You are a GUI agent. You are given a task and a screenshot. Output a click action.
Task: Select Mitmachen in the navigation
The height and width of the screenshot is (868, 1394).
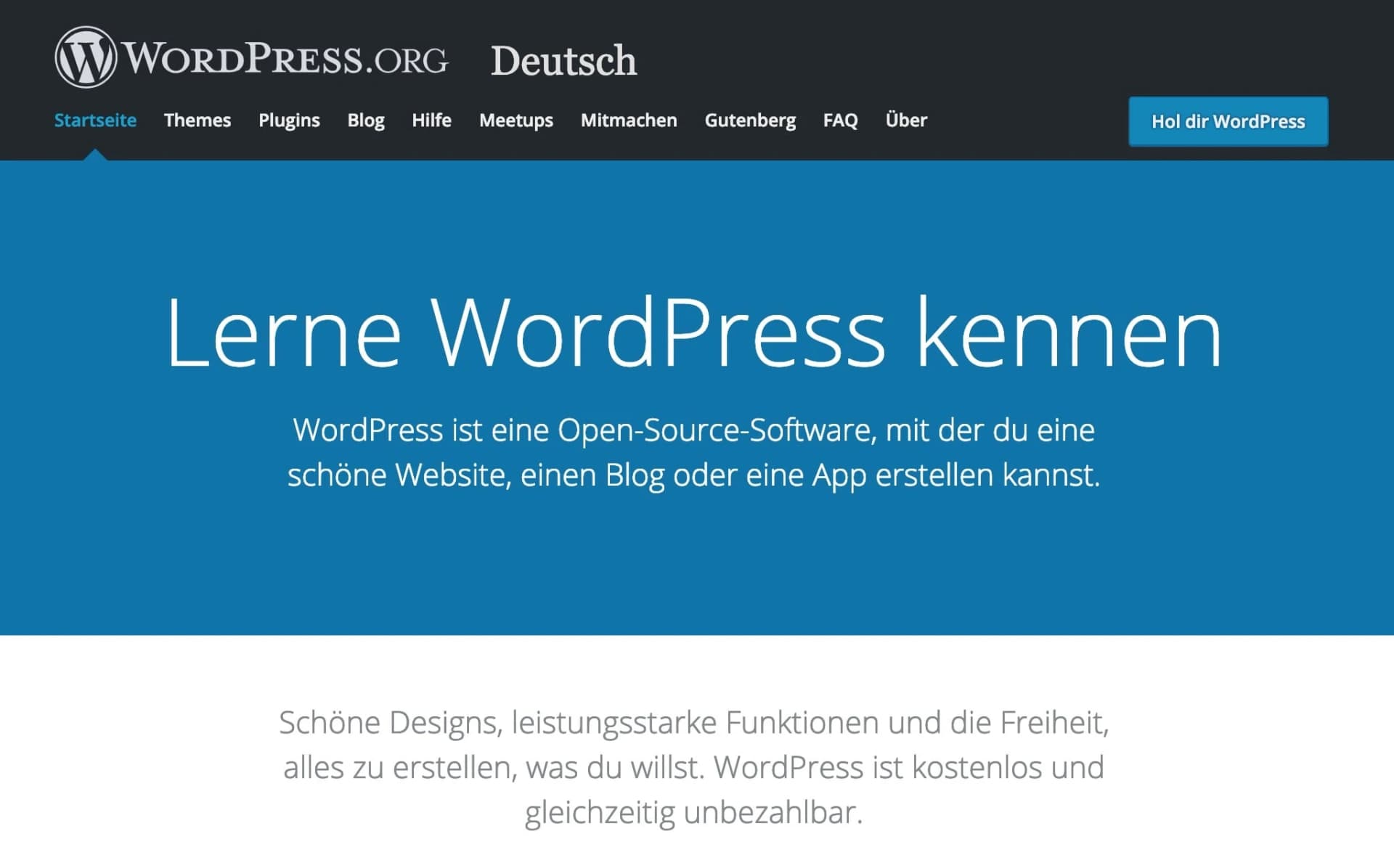628,120
